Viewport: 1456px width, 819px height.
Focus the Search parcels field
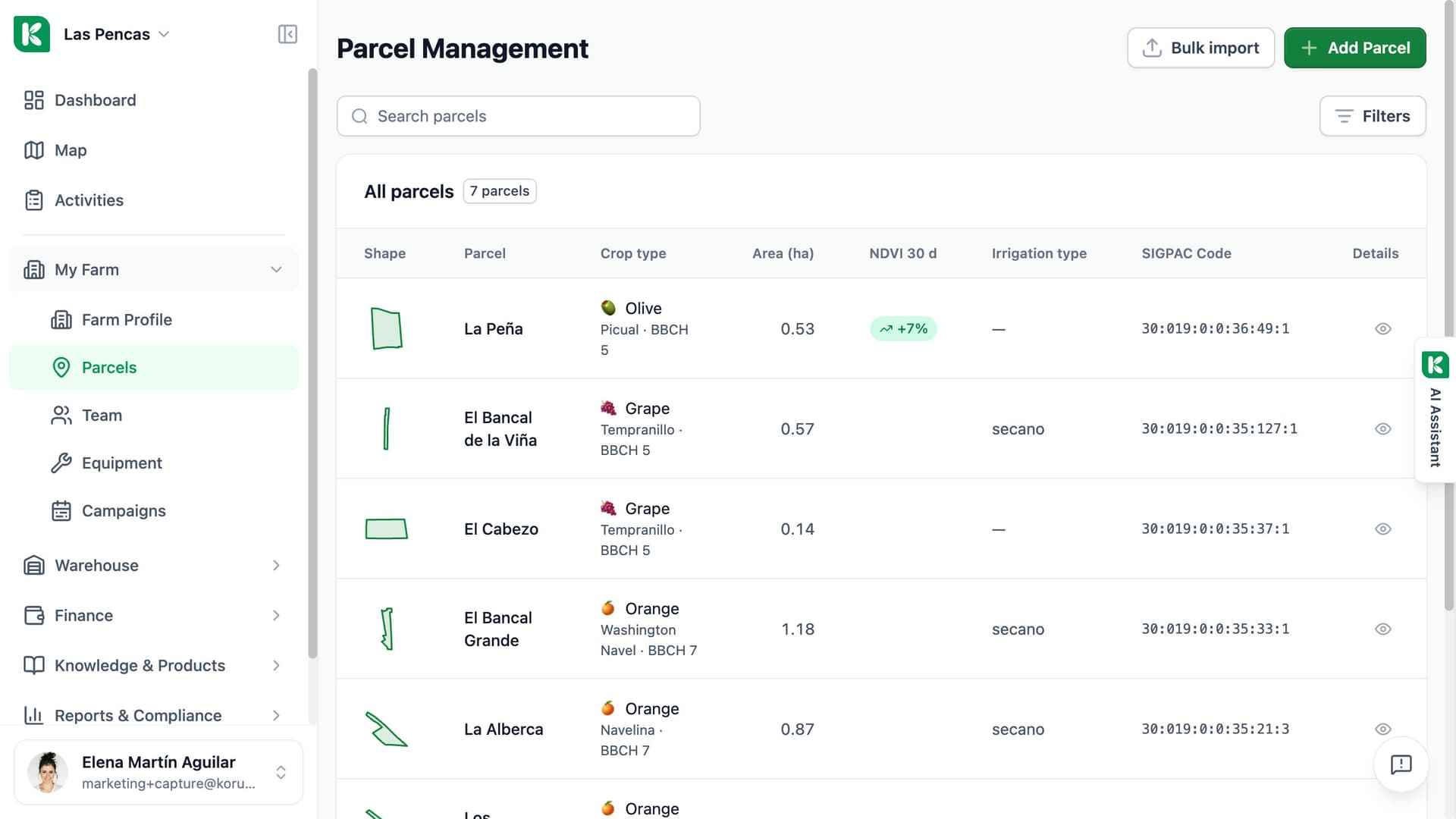pyautogui.click(x=518, y=116)
